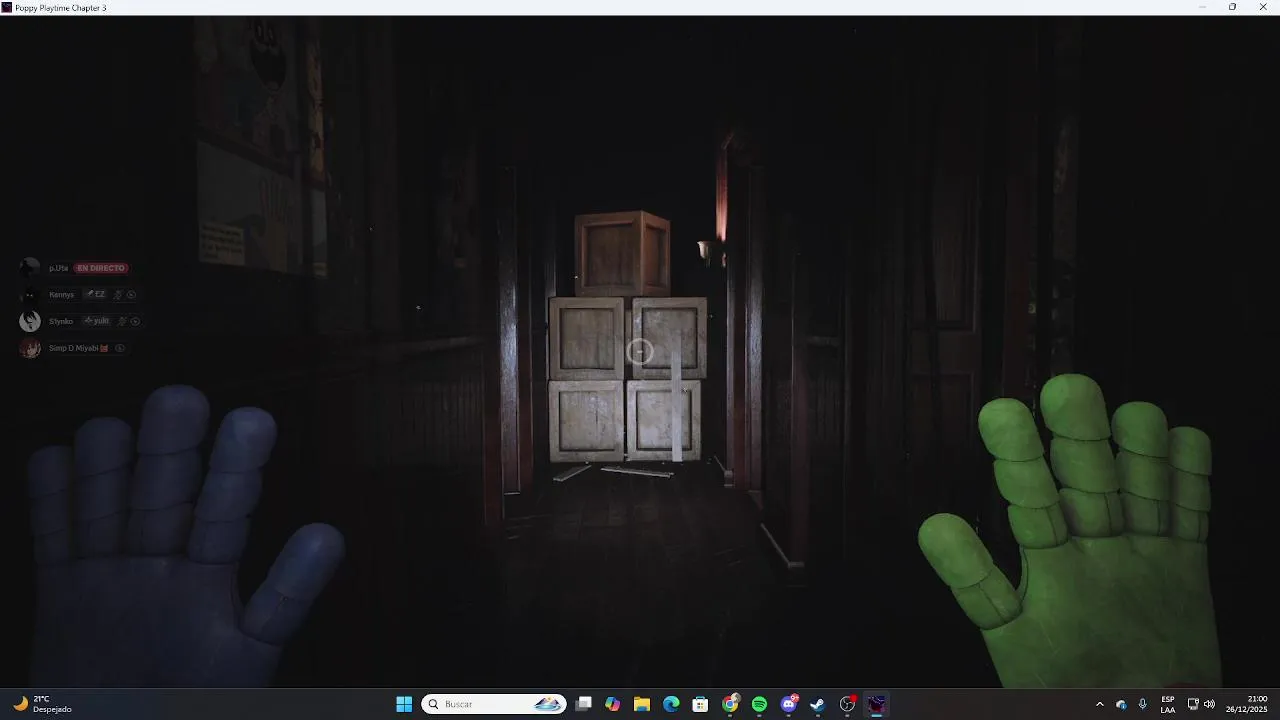Select the Poppy Playtime taskbar icon

pos(876,704)
